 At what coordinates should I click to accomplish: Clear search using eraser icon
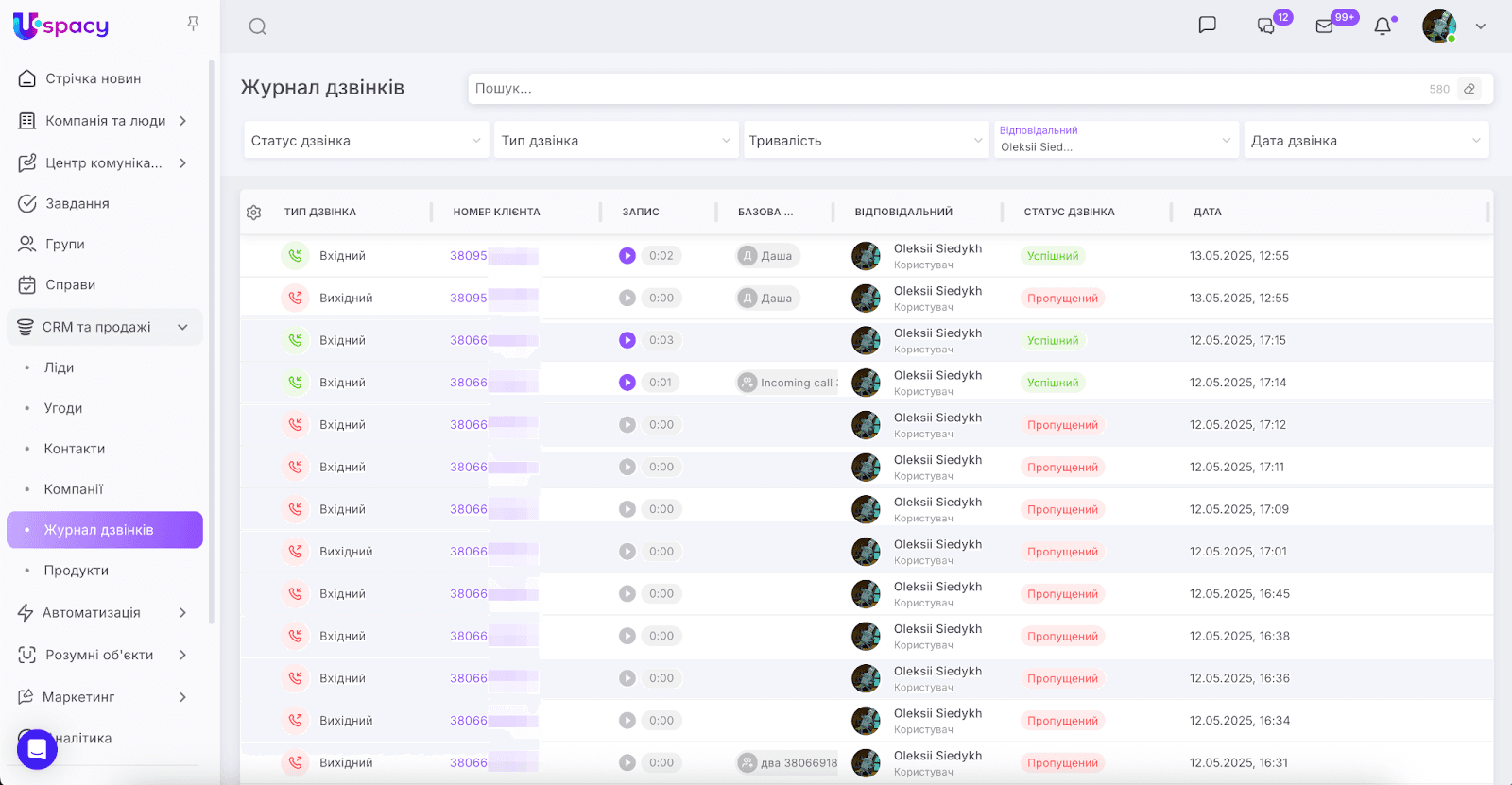click(x=1469, y=89)
